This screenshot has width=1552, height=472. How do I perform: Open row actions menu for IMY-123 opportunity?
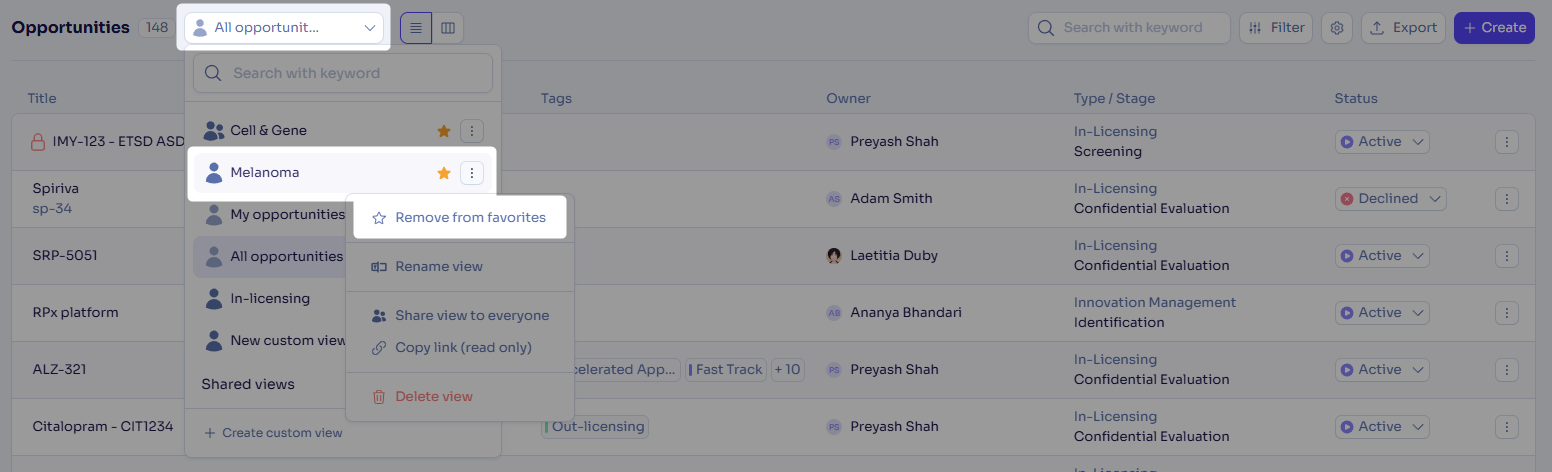(1507, 142)
